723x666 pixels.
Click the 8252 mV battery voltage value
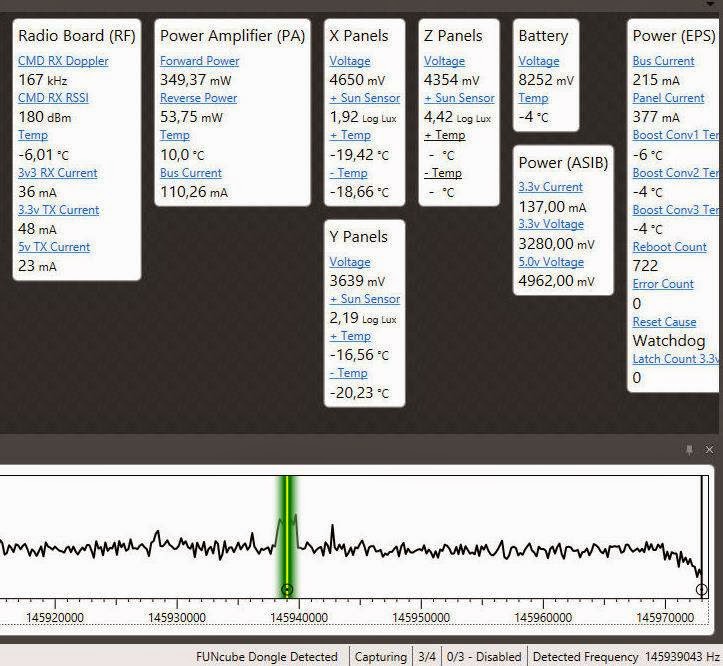coord(546,80)
